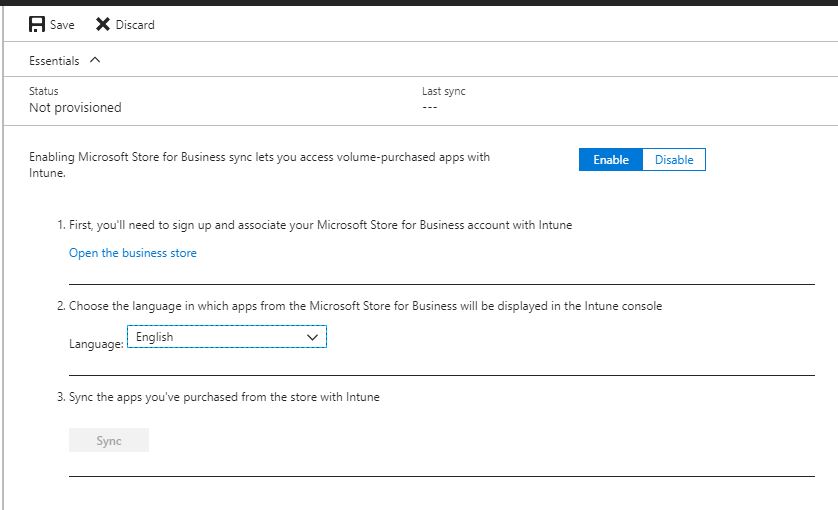838x510 pixels.
Task: Click the 'Language:' field label
Action: coord(96,344)
